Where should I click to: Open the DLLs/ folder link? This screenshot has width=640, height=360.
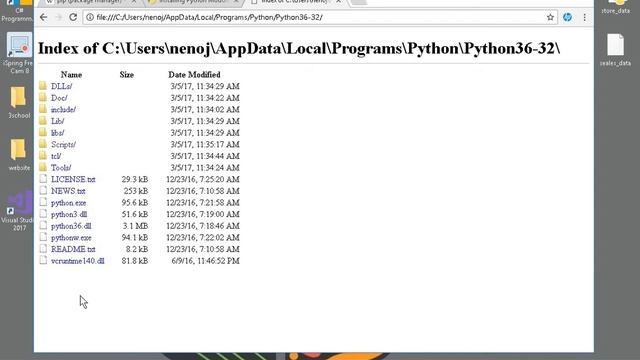[61, 86]
